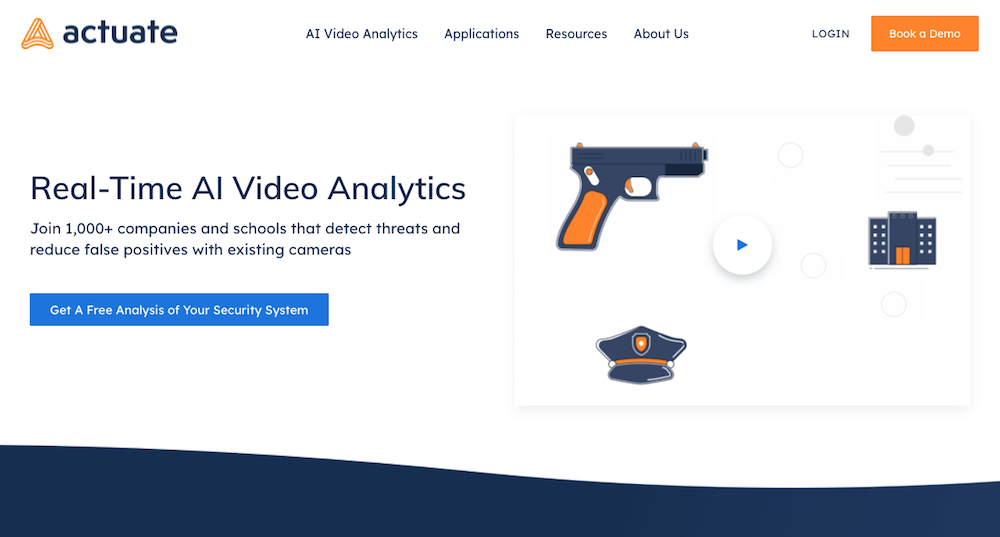Image resolution: width=1000 pixels, height=537 pixels.
Task: Click the Actuate logo icon
Action: click(x=37, y=34)
